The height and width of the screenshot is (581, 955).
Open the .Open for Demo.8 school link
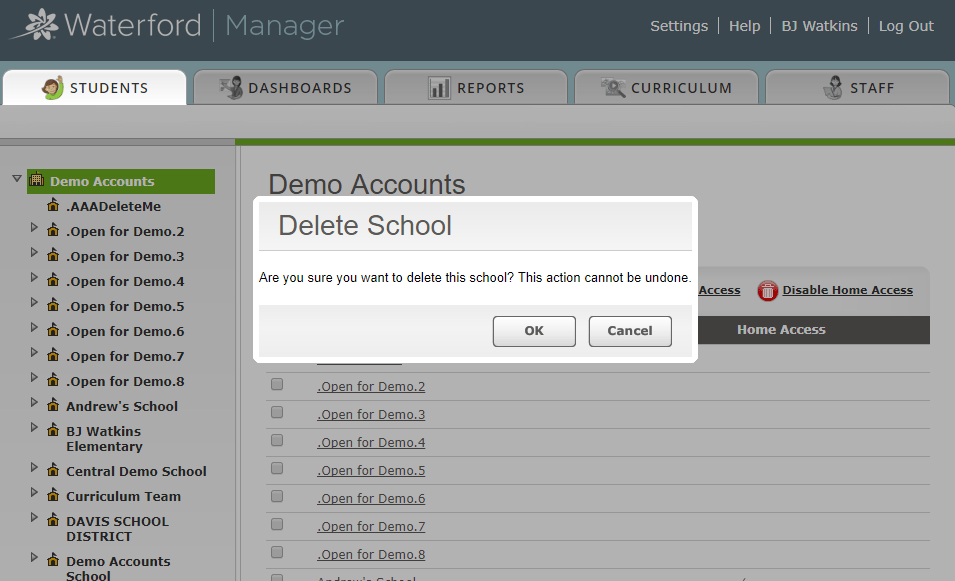point(371,555)
